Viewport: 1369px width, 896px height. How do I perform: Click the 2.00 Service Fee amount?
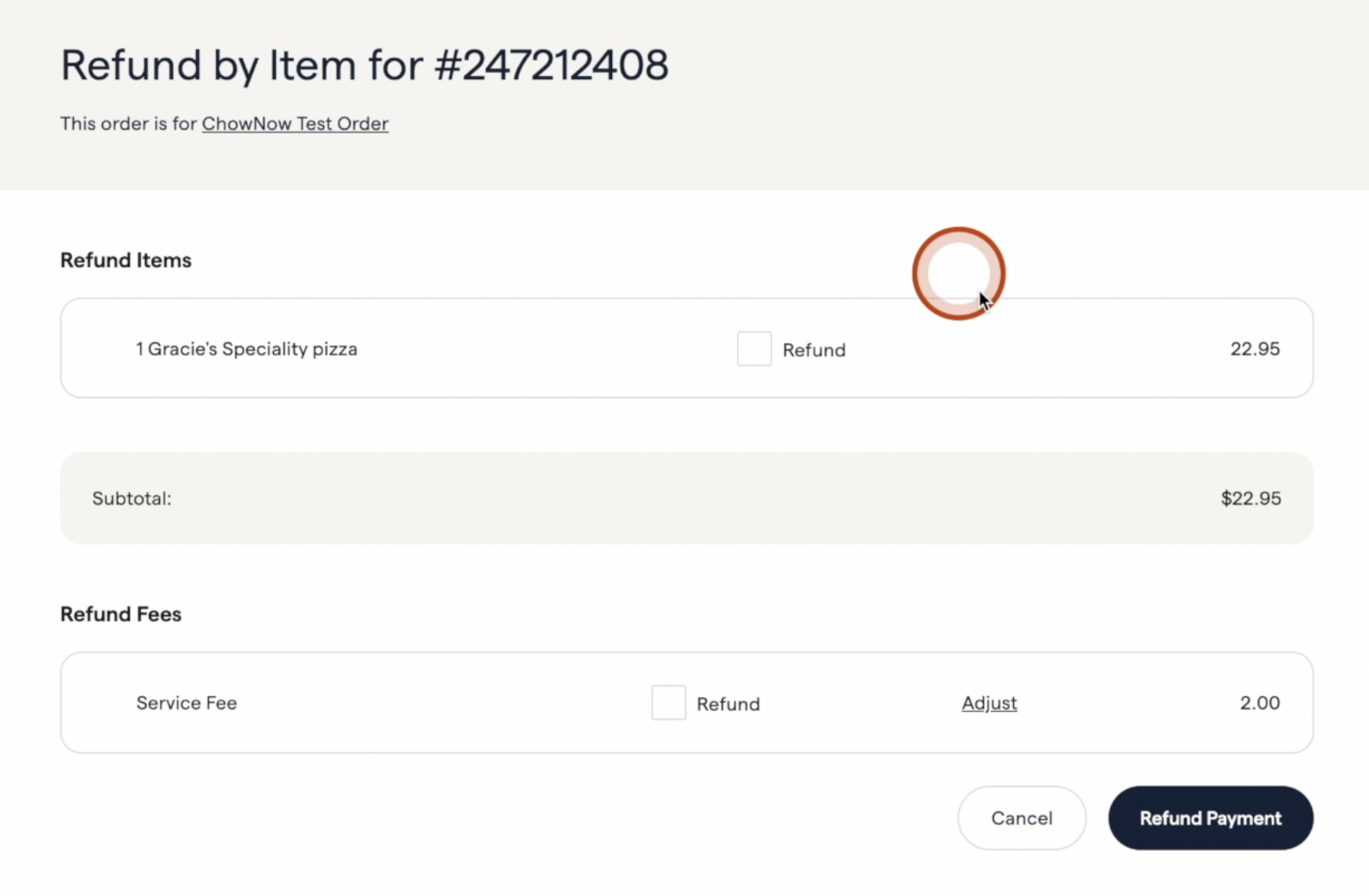pyautogui.click(x=1259, y=702)
